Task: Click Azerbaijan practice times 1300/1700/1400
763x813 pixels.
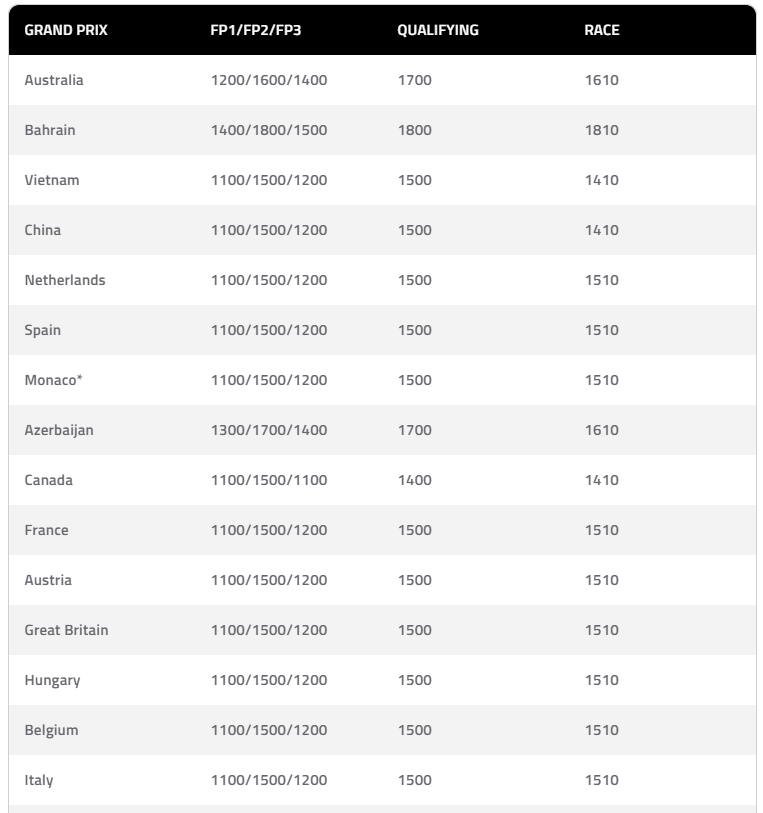Action: tap(269, 430)
